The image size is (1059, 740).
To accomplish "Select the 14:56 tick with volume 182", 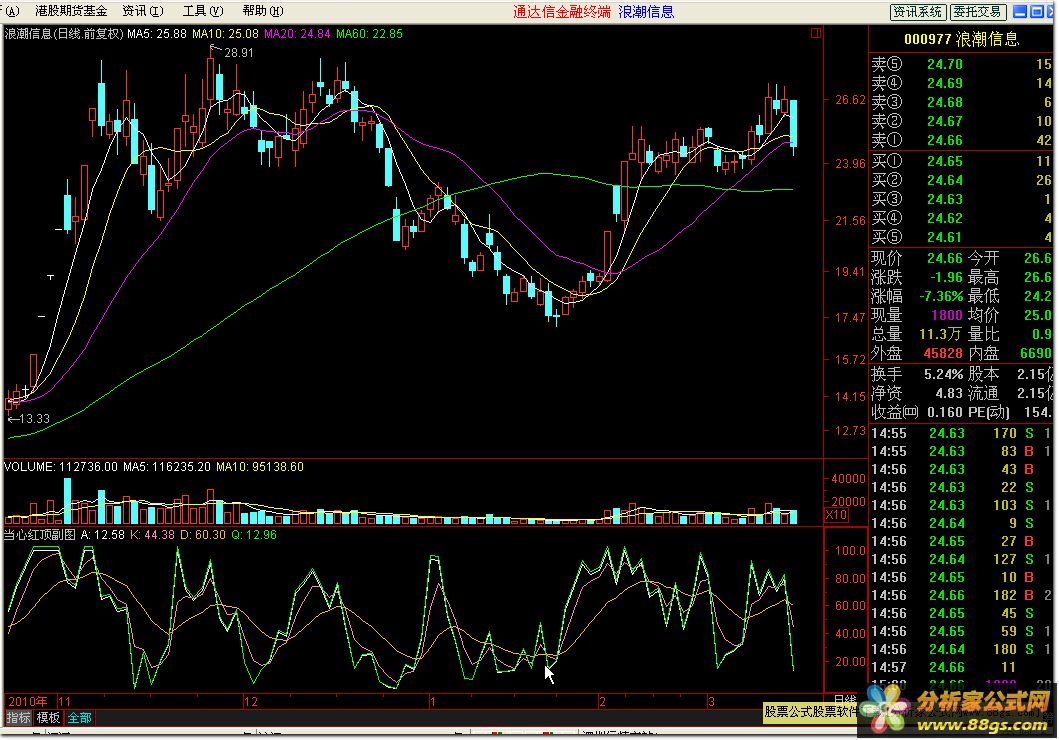I will 960,595.
